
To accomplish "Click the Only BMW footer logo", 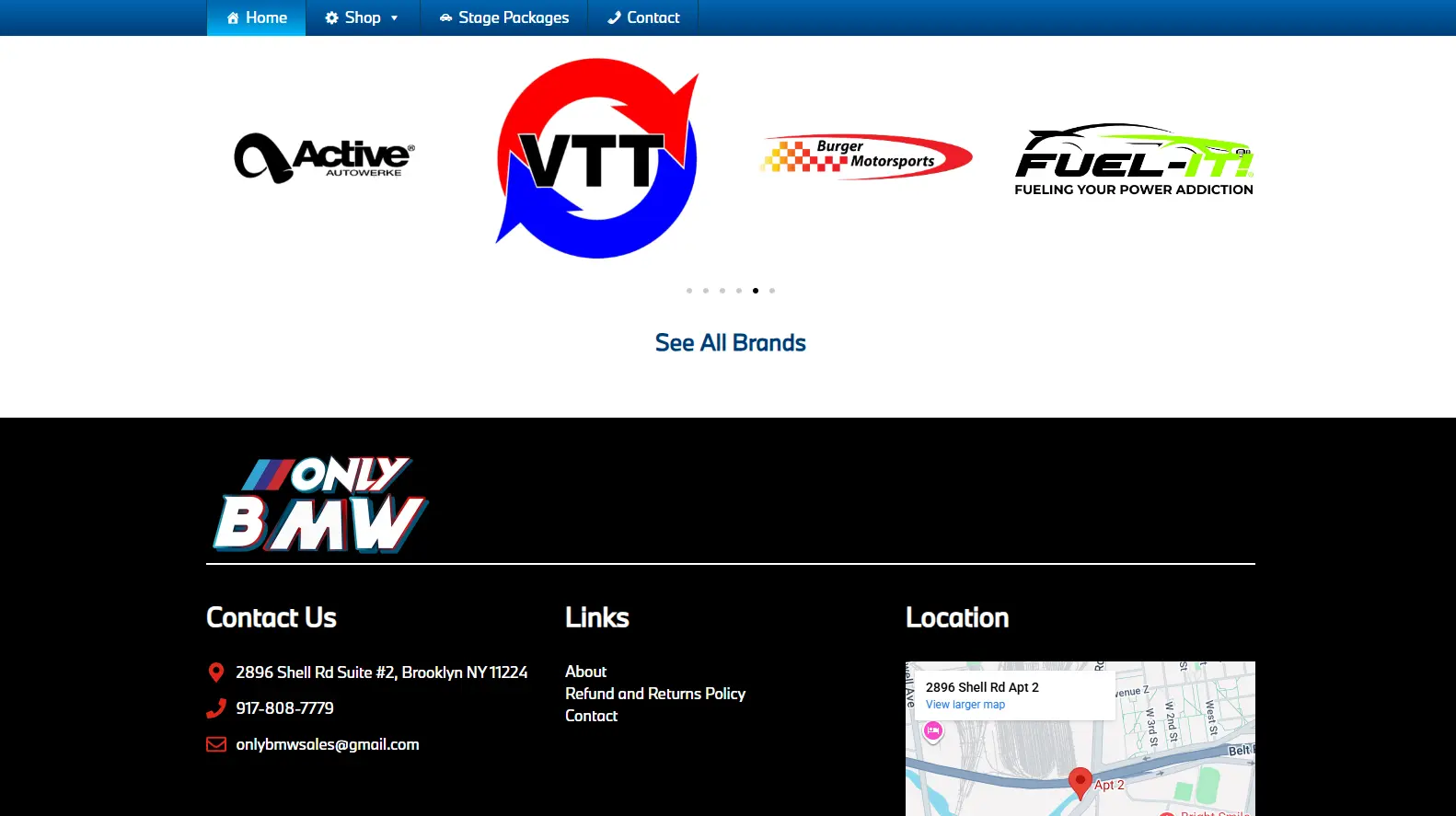I will pyautogui.click(x=320, y=505).
